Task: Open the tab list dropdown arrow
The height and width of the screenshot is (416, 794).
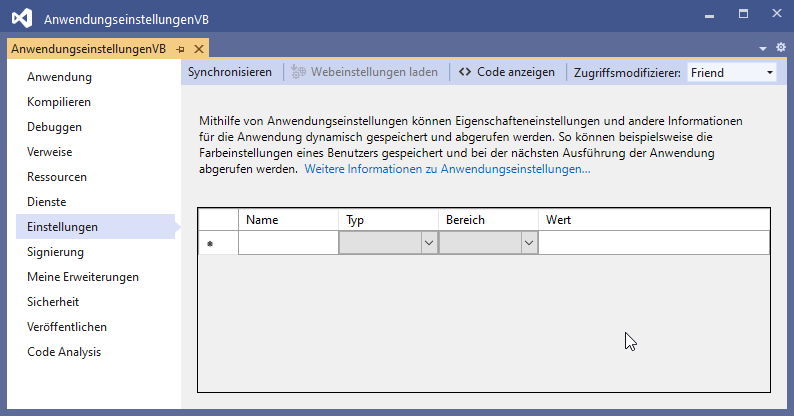Action: 763,49
